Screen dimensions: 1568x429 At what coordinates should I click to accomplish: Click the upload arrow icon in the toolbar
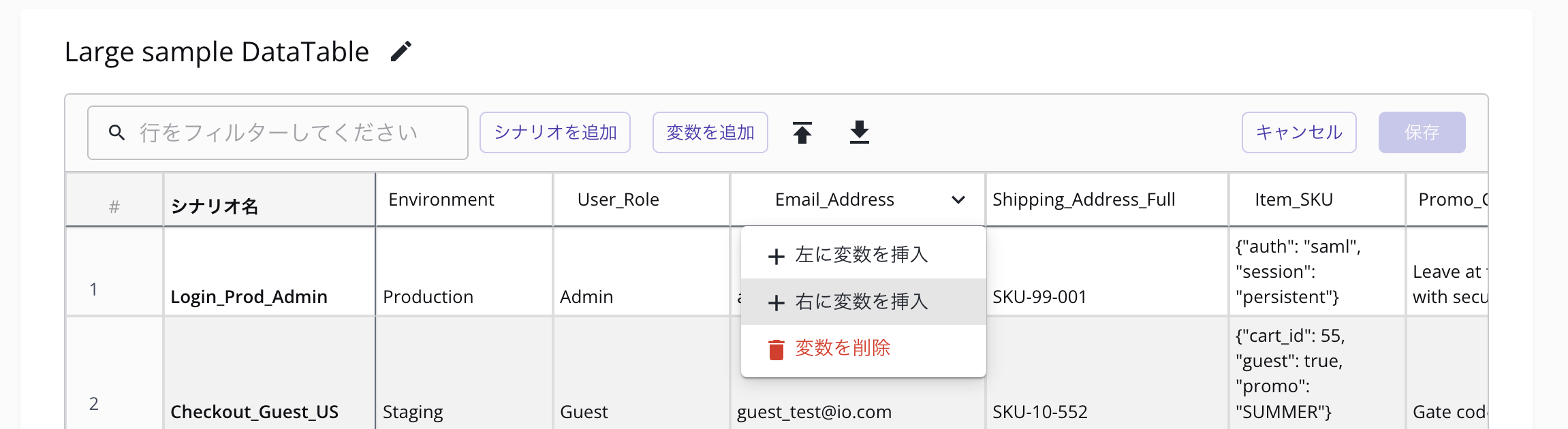click(x=802, y=132)
